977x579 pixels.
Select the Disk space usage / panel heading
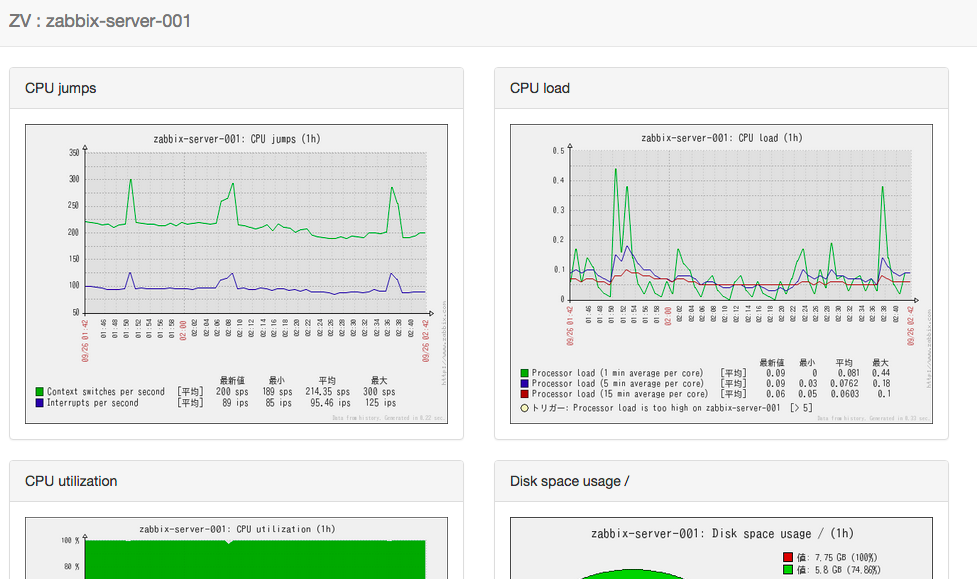pyautogui.click(x=570, y=481)
